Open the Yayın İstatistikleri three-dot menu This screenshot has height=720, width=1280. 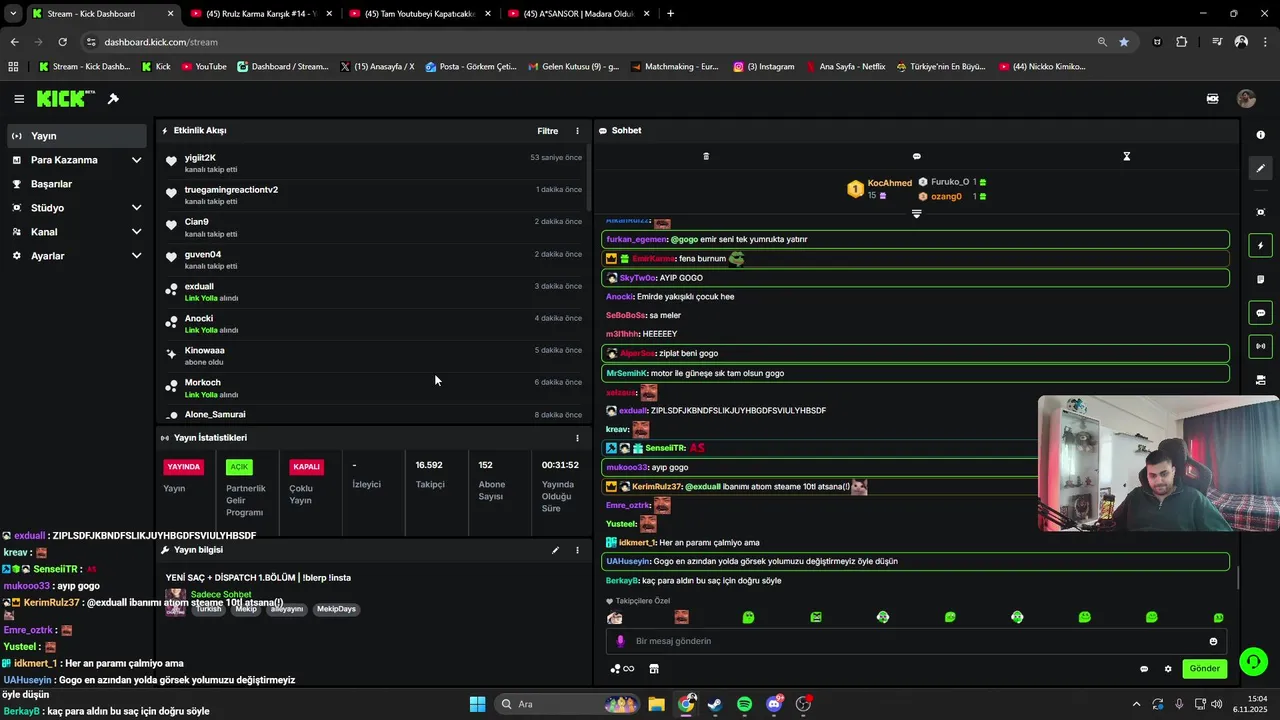tap(577, 438)
